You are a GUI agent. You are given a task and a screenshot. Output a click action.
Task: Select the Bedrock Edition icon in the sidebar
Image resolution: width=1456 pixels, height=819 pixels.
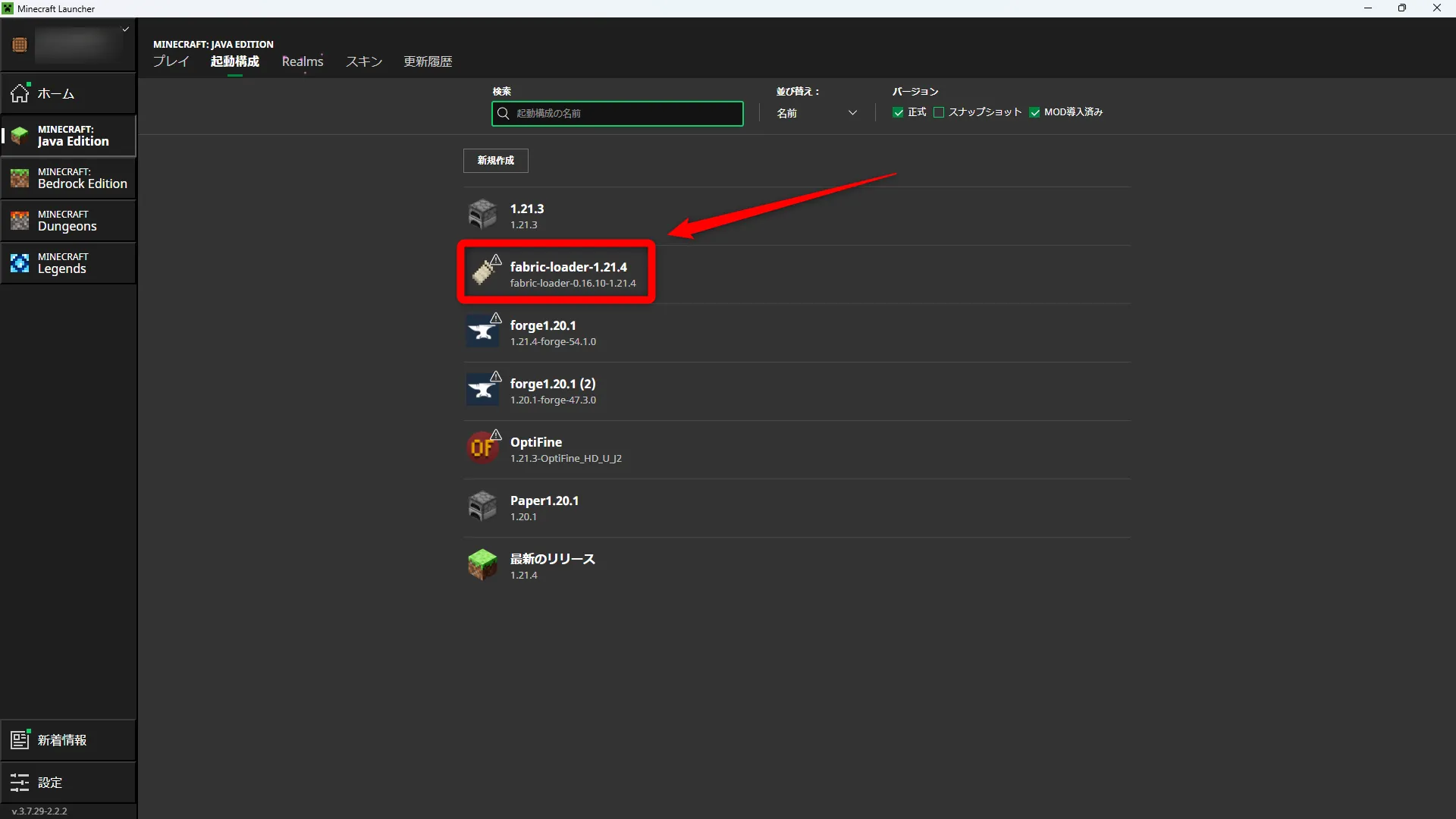coord(20,178)
